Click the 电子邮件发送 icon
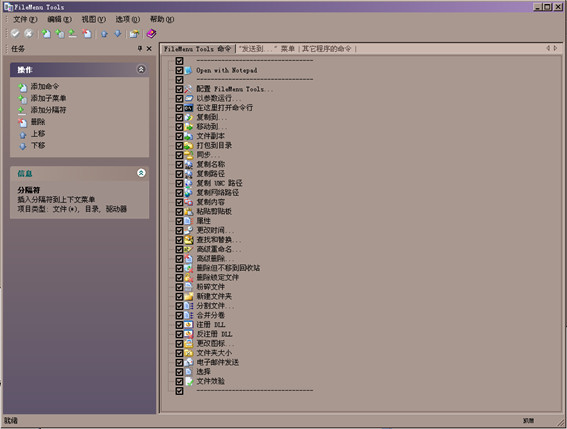This screenshot has height=429, width=567. point(188,362)
